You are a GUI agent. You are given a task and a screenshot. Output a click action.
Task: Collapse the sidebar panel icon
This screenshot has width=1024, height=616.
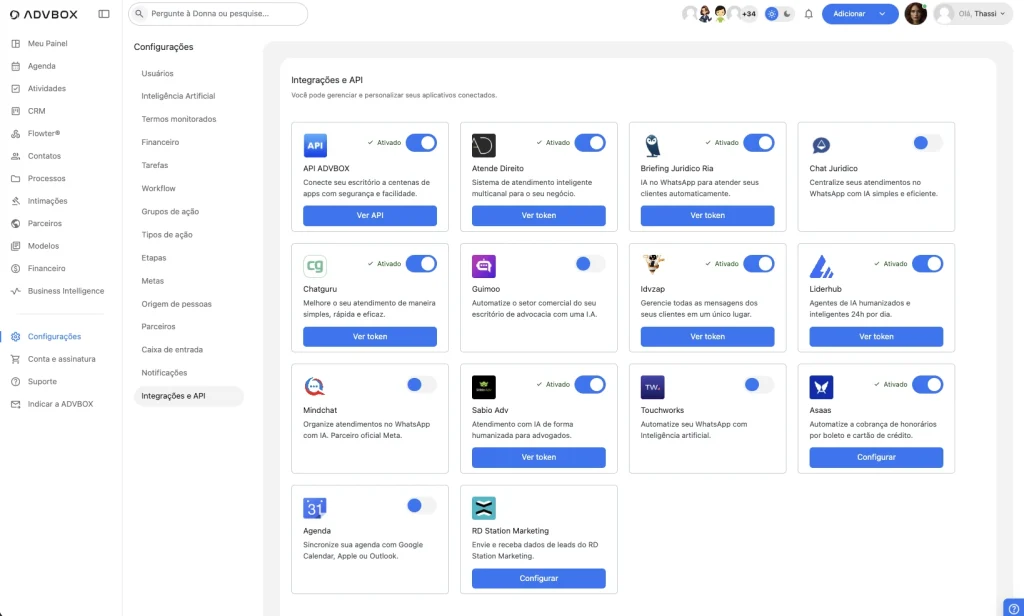click(104, 14)
